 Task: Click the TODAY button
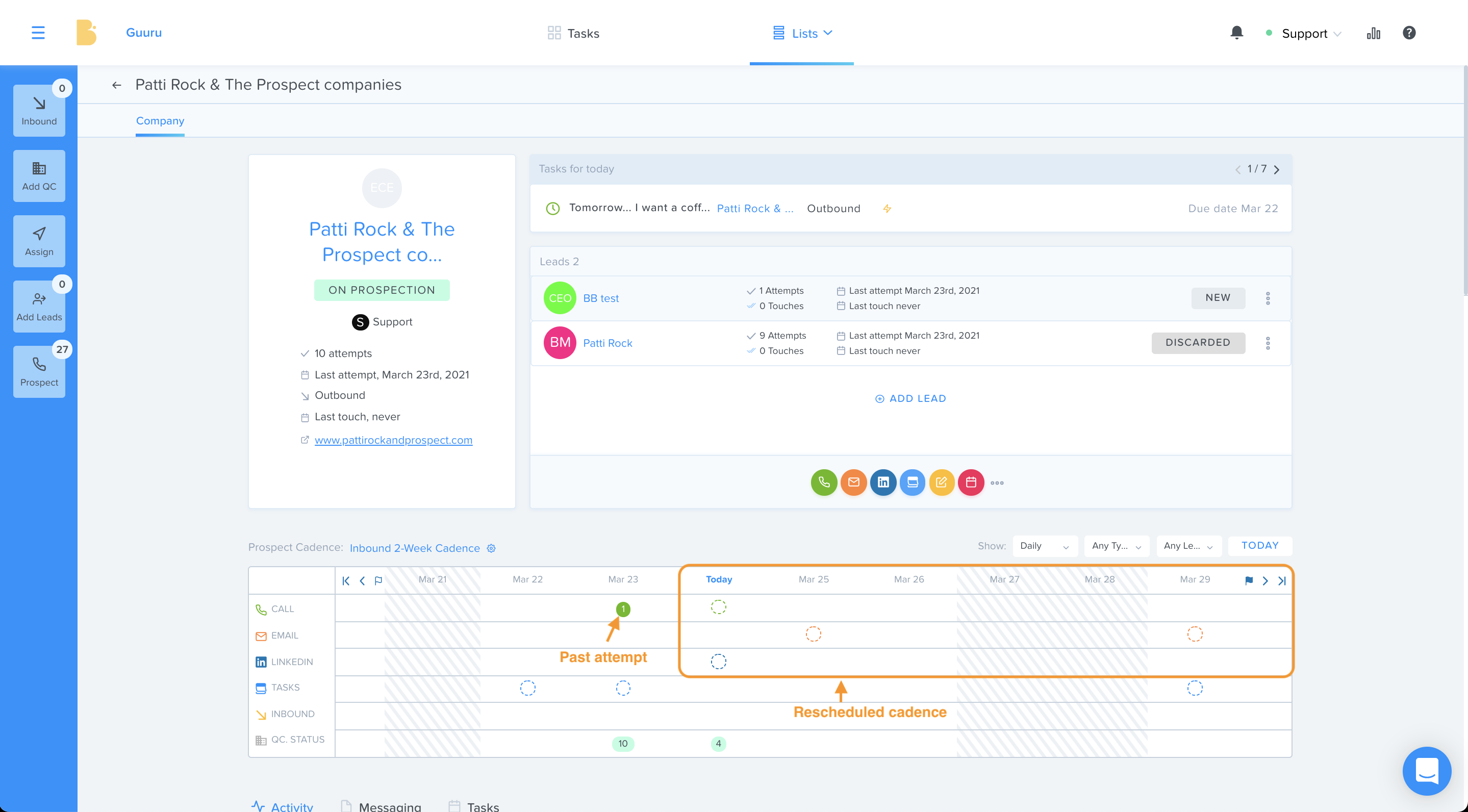[x=1259, y=546]
